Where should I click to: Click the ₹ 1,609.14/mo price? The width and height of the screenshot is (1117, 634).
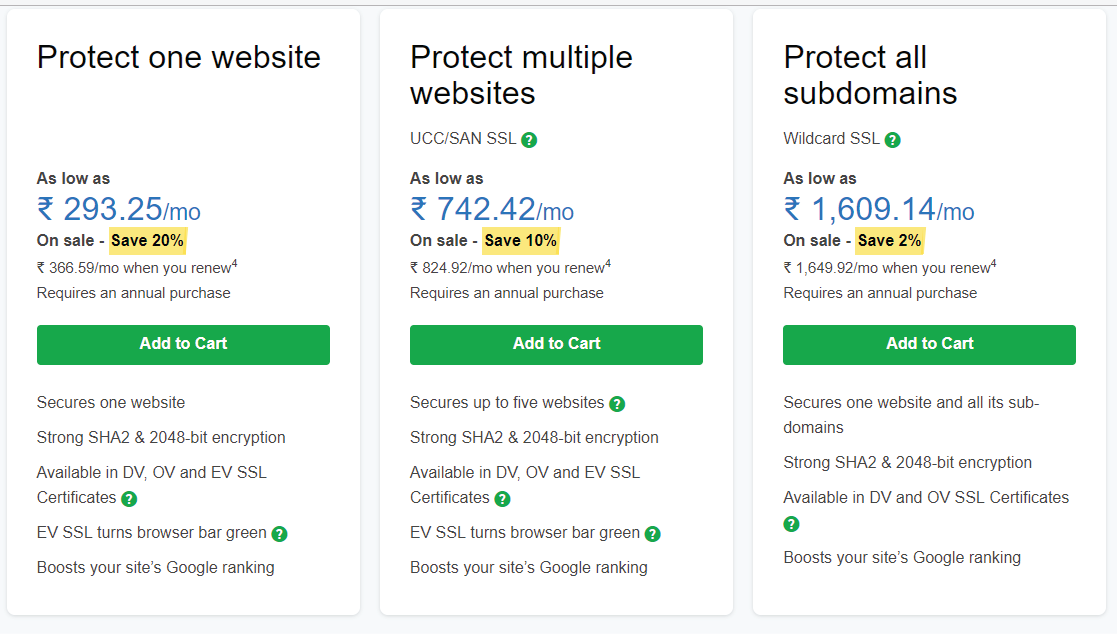pos(879,209)
